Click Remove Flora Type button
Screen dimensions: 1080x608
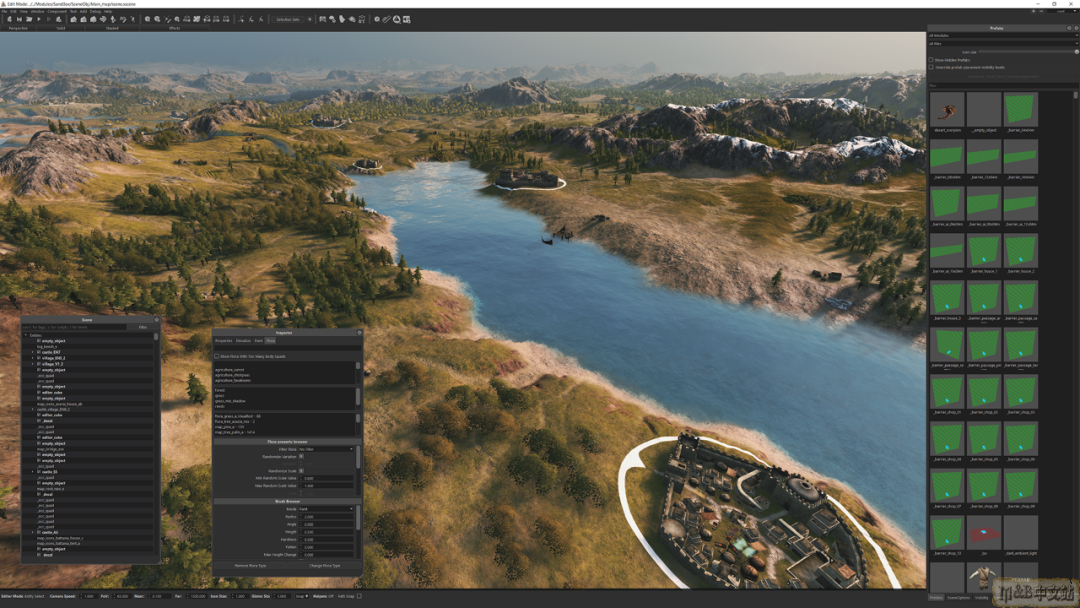pyautogui.click(x=250, y=565)
